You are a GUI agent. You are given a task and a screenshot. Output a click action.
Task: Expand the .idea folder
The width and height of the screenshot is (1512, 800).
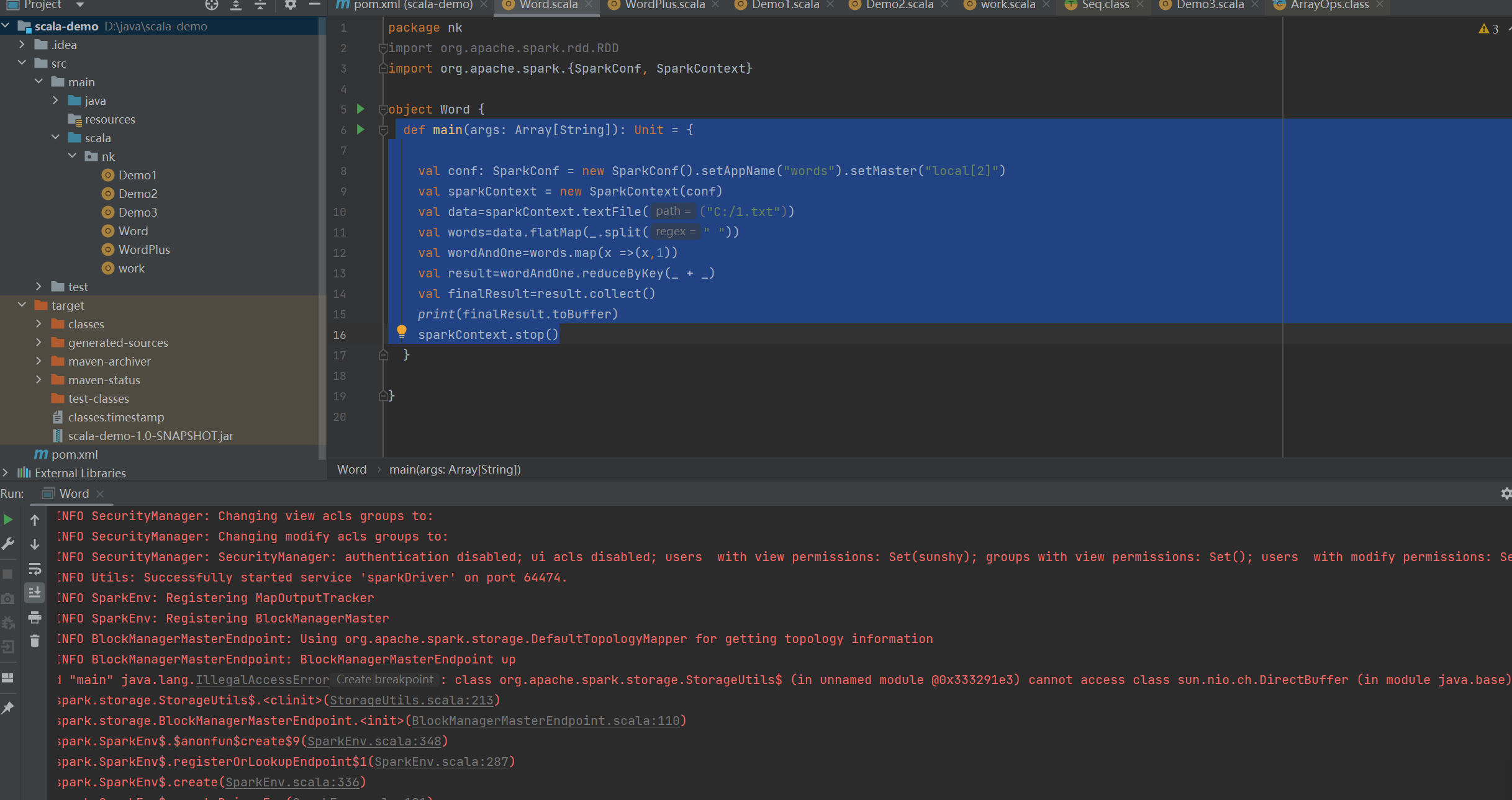coord(22,45)
